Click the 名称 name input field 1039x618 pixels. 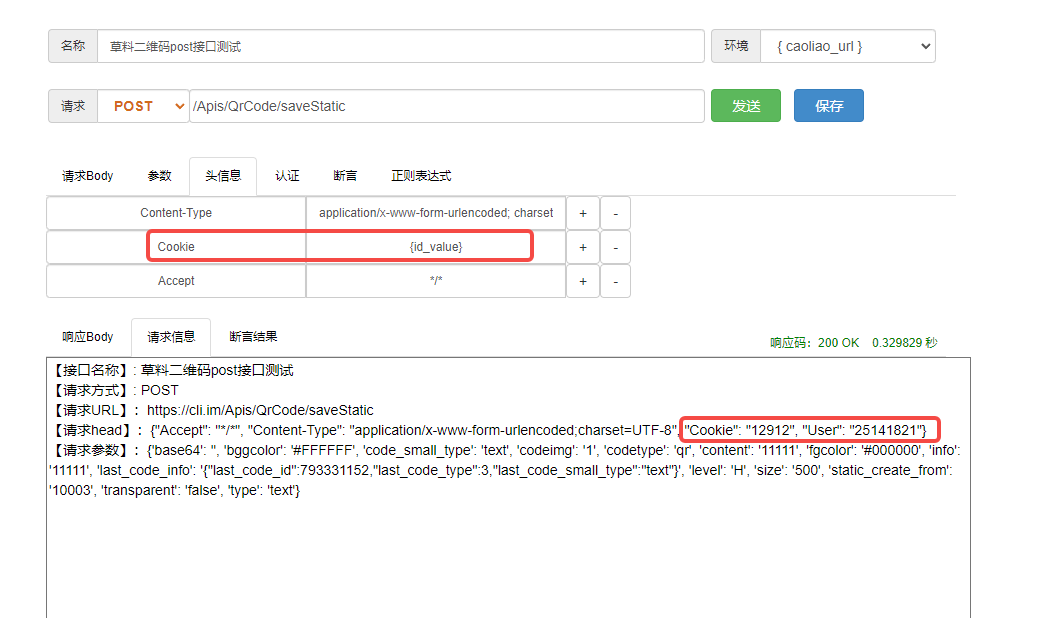400,46
